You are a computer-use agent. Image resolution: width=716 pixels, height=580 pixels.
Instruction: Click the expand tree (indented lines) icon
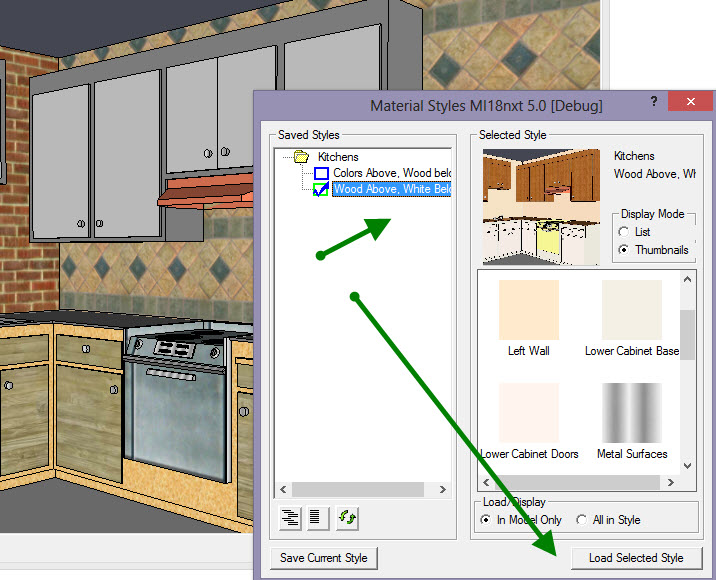(291, 517)
